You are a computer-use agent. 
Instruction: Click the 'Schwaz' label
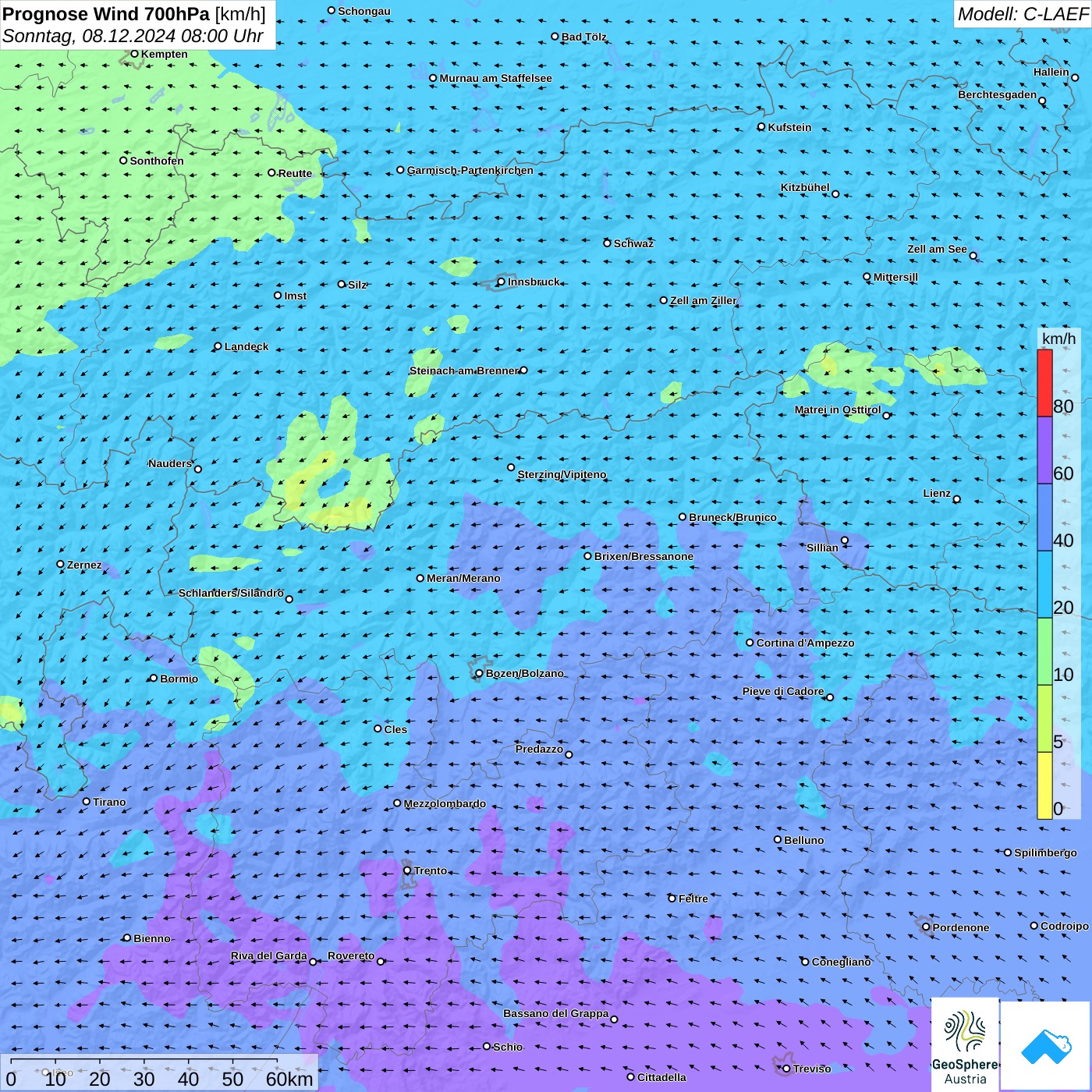[633, 243]
